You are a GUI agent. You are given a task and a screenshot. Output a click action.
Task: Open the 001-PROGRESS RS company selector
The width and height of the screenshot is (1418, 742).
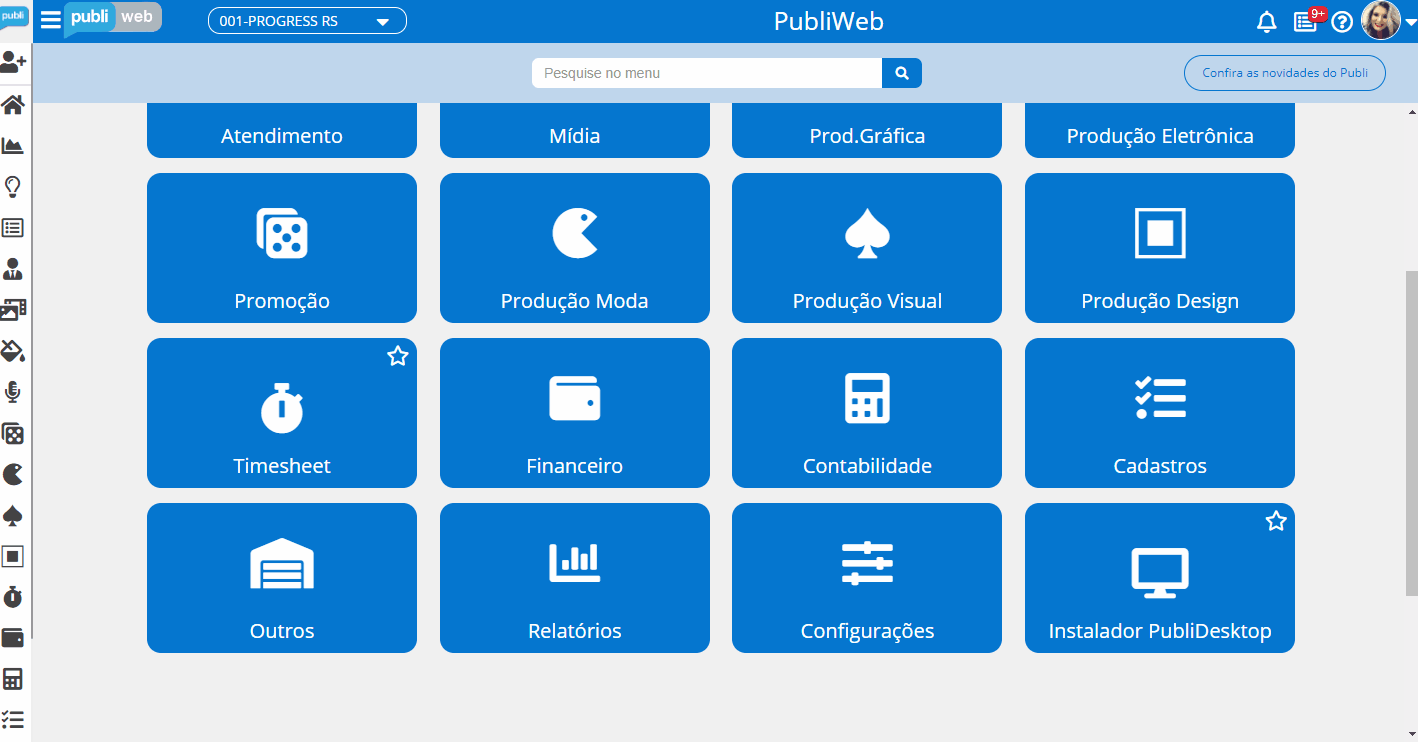pyautogui.click(x=307, y=21)
